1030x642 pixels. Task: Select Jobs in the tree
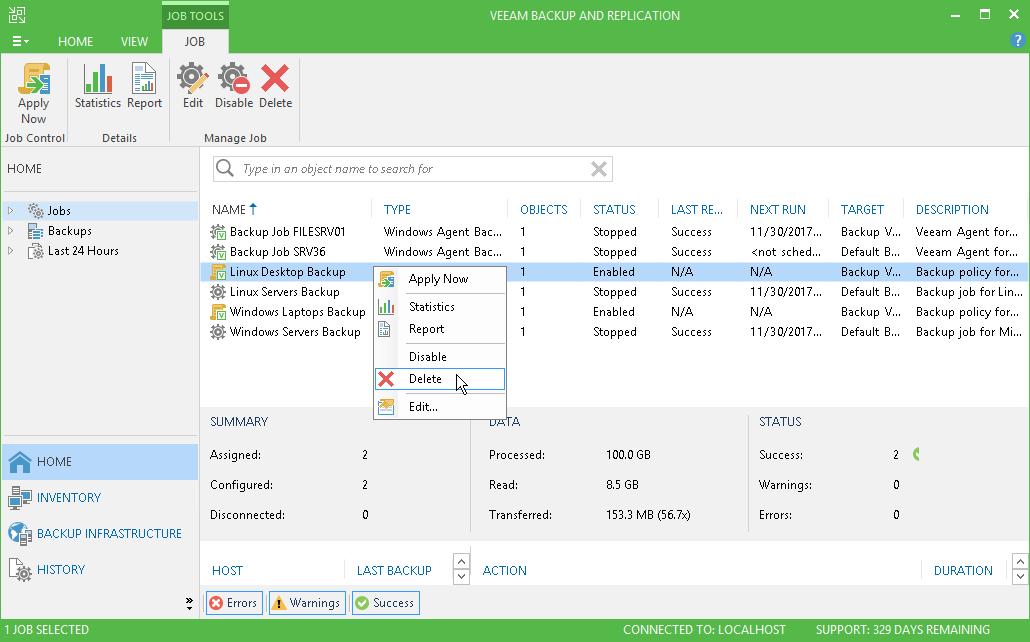click(x=59, y=210)
